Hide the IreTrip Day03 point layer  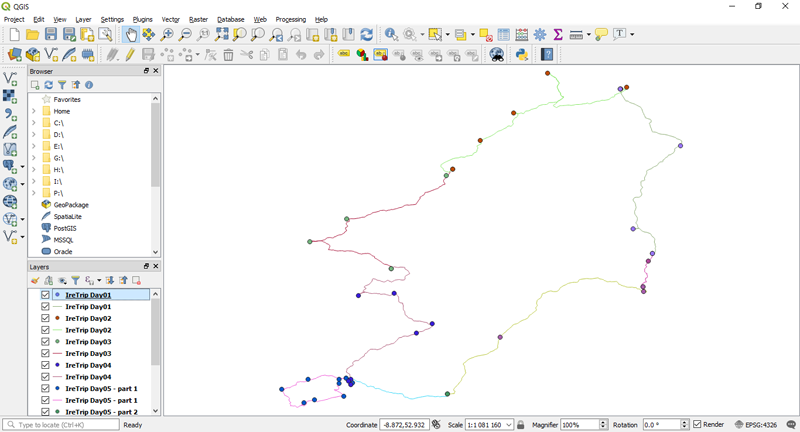tap(45, 342)
